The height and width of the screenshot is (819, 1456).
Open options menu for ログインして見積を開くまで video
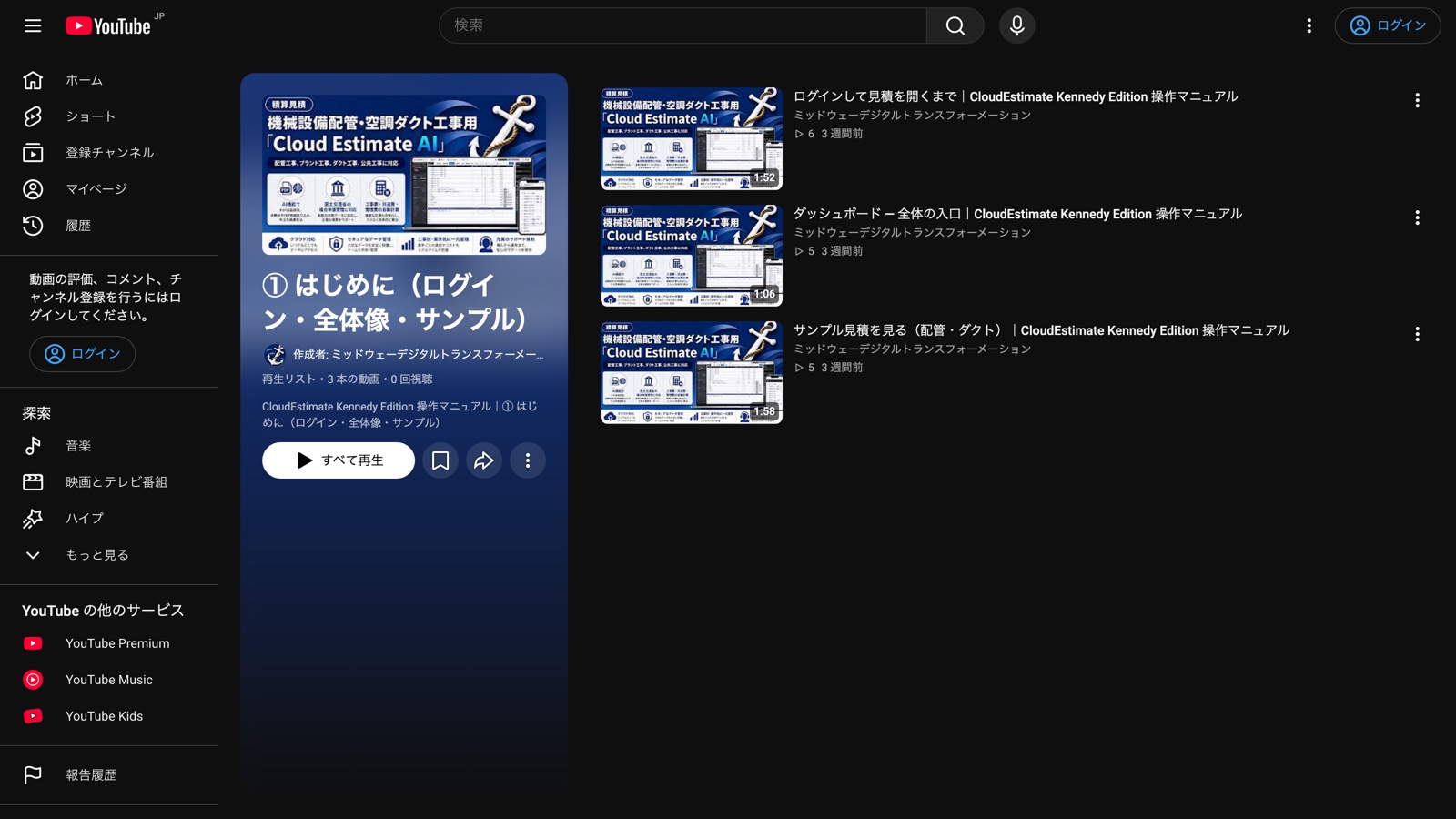click(x=1417, y=100)
